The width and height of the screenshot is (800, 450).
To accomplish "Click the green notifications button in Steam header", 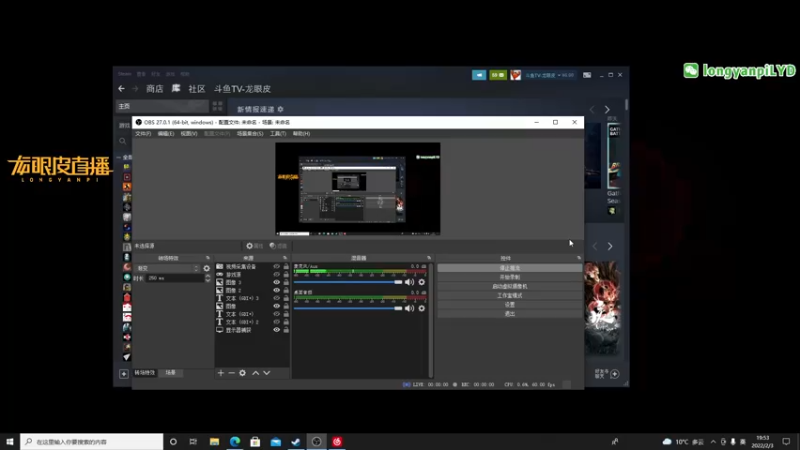I will [498, 75].
